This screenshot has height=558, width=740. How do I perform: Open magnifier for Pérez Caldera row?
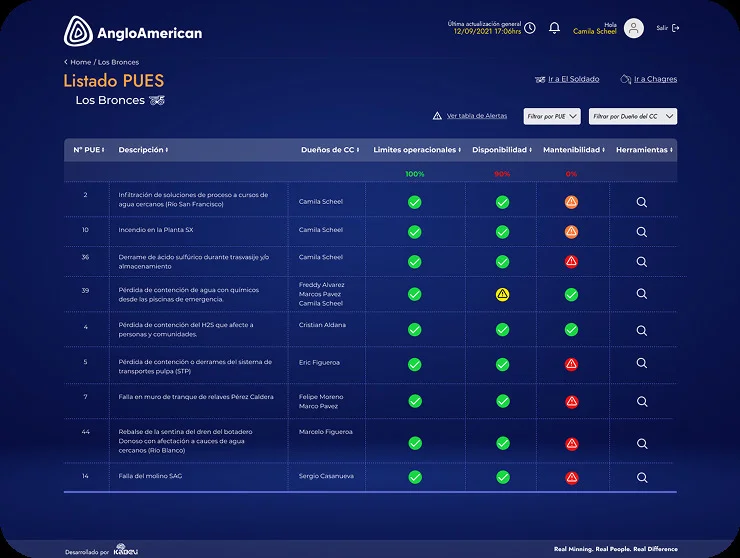(x=642, y=401)
